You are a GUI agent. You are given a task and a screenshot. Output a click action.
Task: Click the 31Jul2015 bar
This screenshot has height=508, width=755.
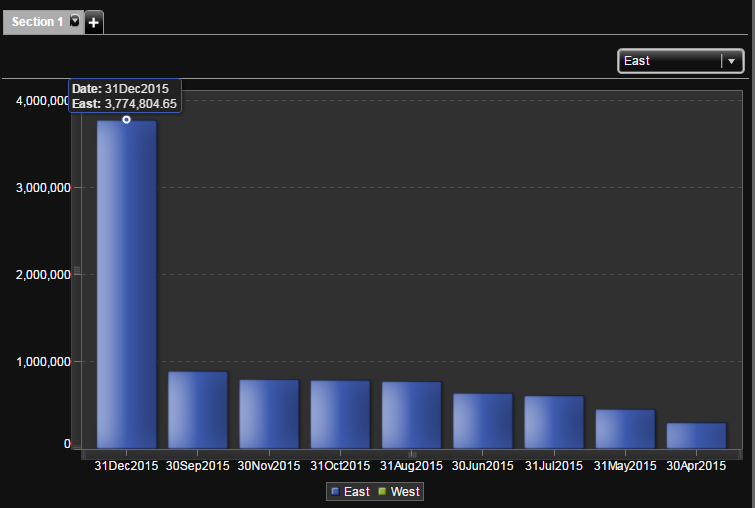pyautogui.click(x=554, y=422)
